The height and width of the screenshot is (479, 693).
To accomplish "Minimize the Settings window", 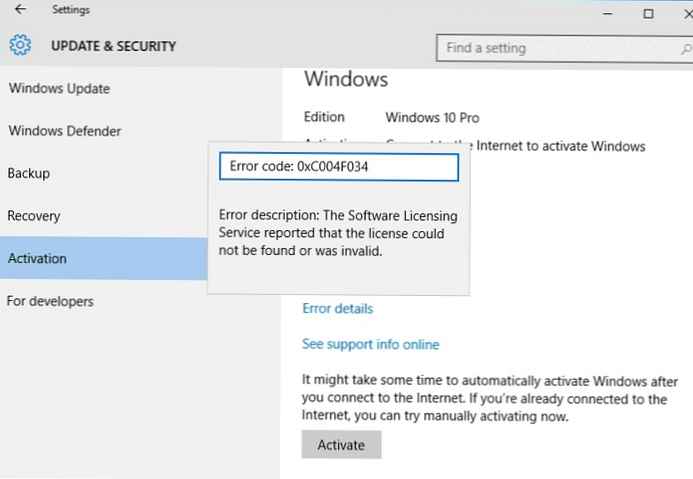I will point(604,13).
